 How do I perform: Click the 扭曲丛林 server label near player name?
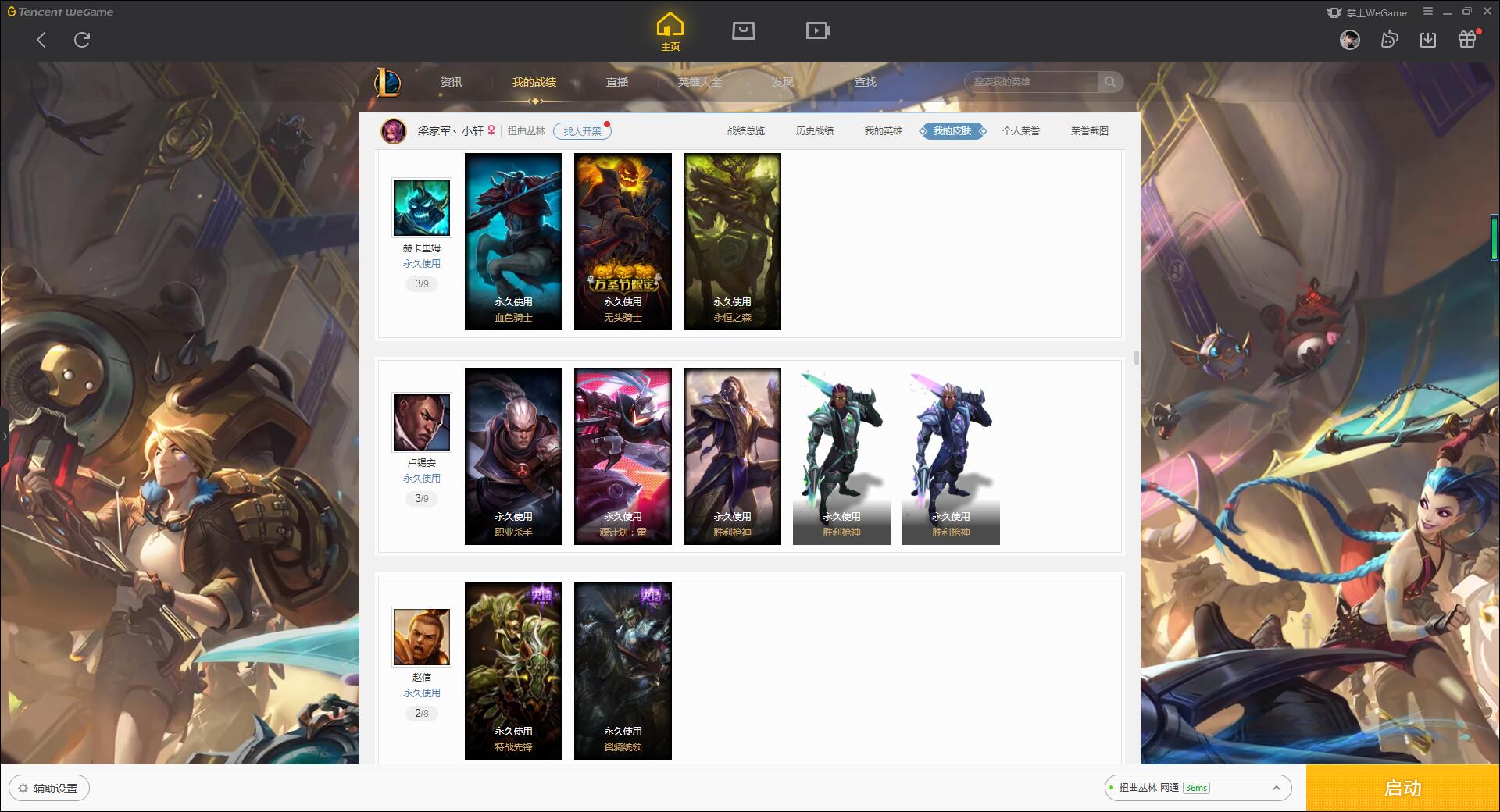527,131
